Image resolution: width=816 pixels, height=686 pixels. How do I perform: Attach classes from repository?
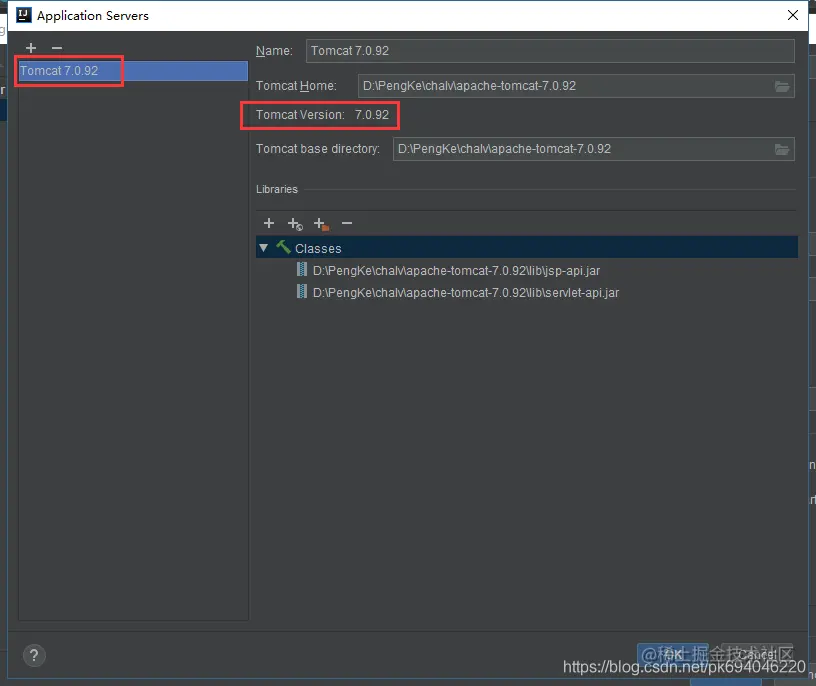pos(294,223)
